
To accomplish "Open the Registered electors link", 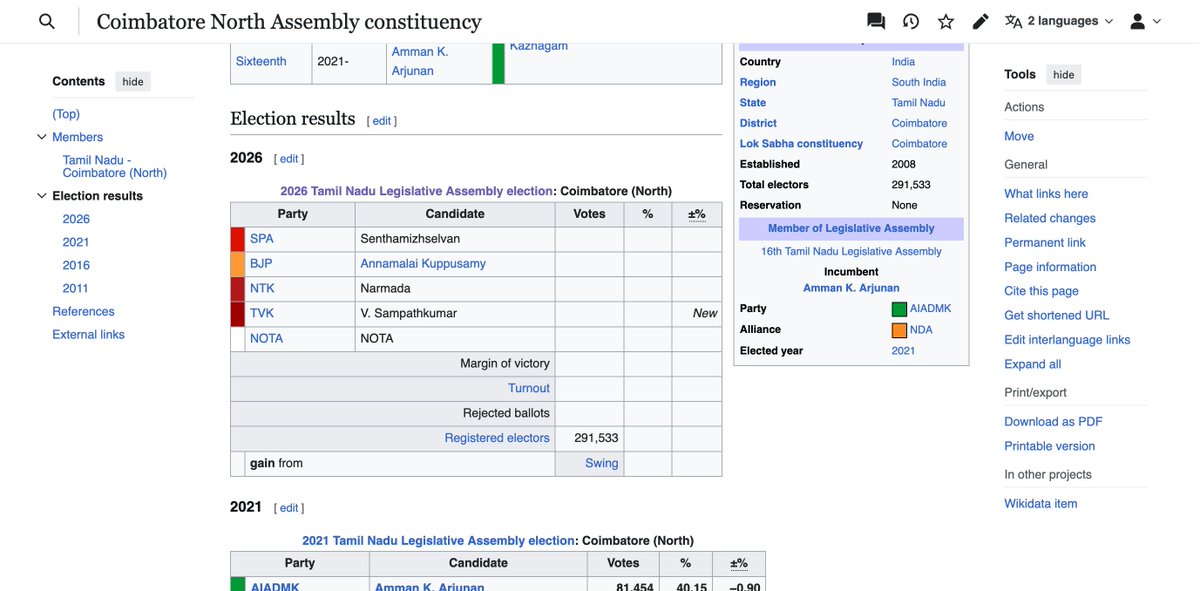I will (x=497, y=438).
